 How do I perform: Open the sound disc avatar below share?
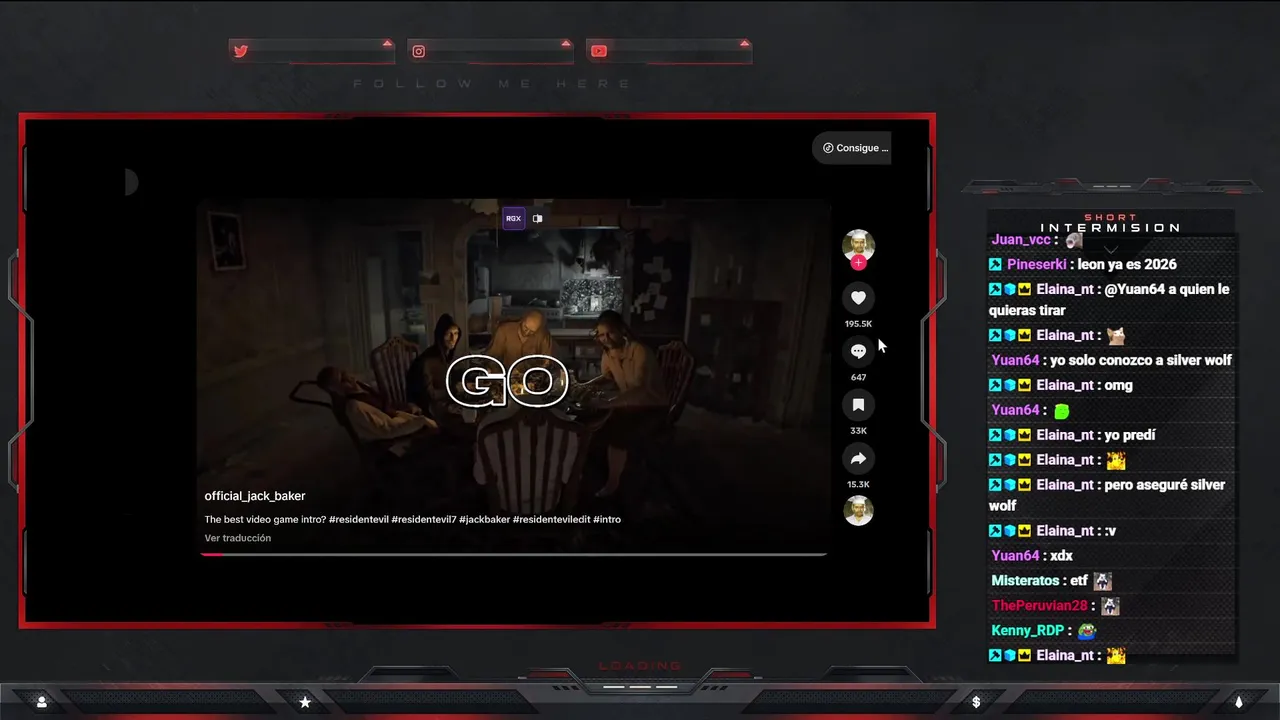858,511
